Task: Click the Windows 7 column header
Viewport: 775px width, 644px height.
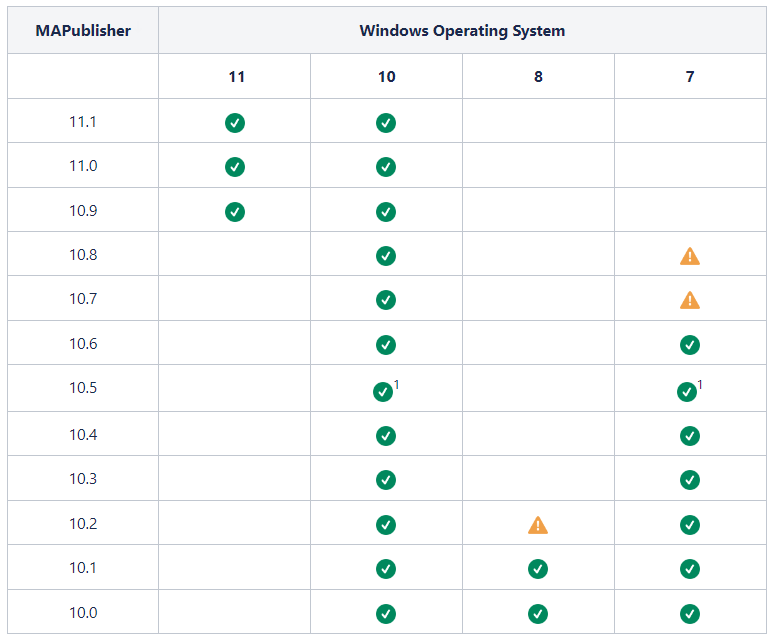Action: click(690, 77)
